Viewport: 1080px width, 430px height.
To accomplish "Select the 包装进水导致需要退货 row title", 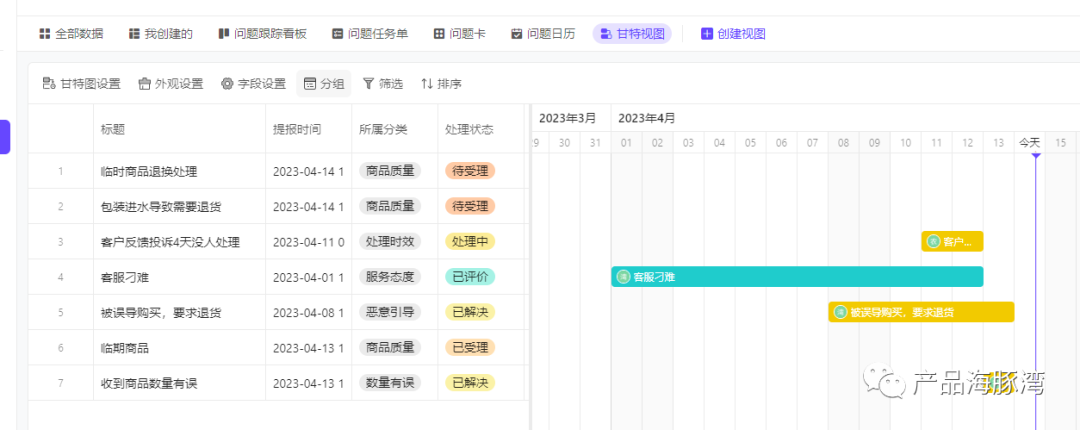I will pos(161,207).
